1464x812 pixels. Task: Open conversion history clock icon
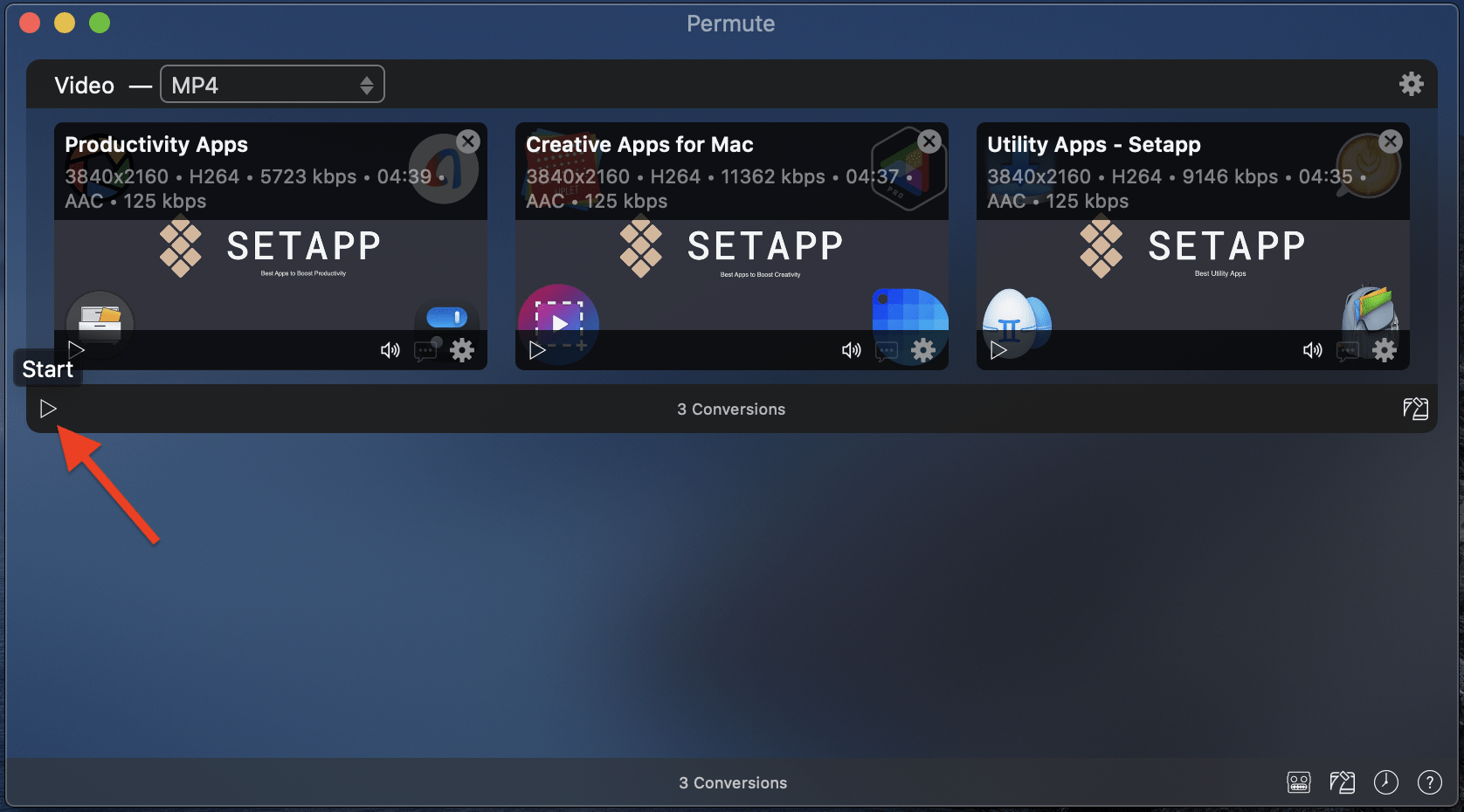1385,782
